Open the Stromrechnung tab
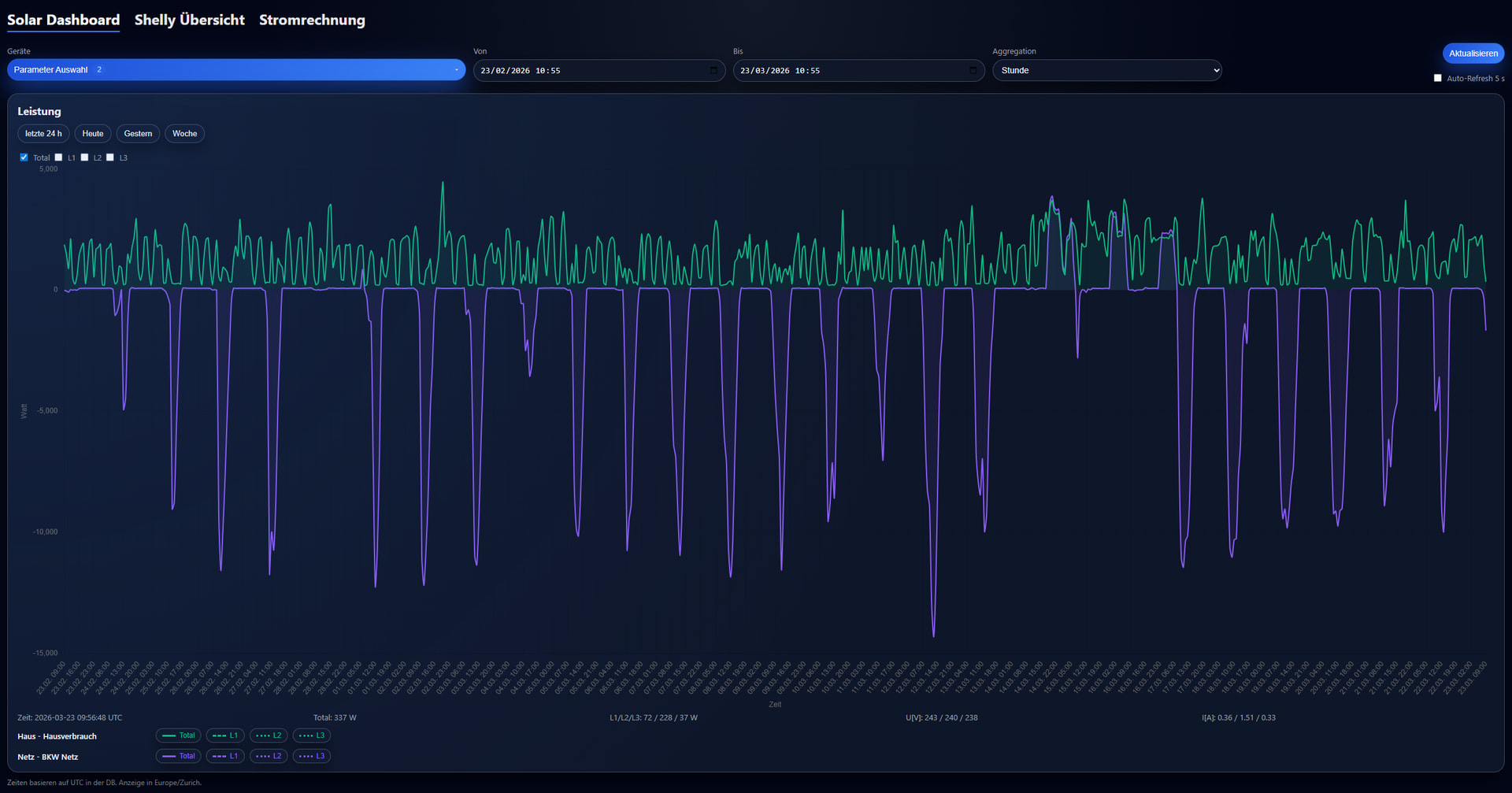 [312, 20]
